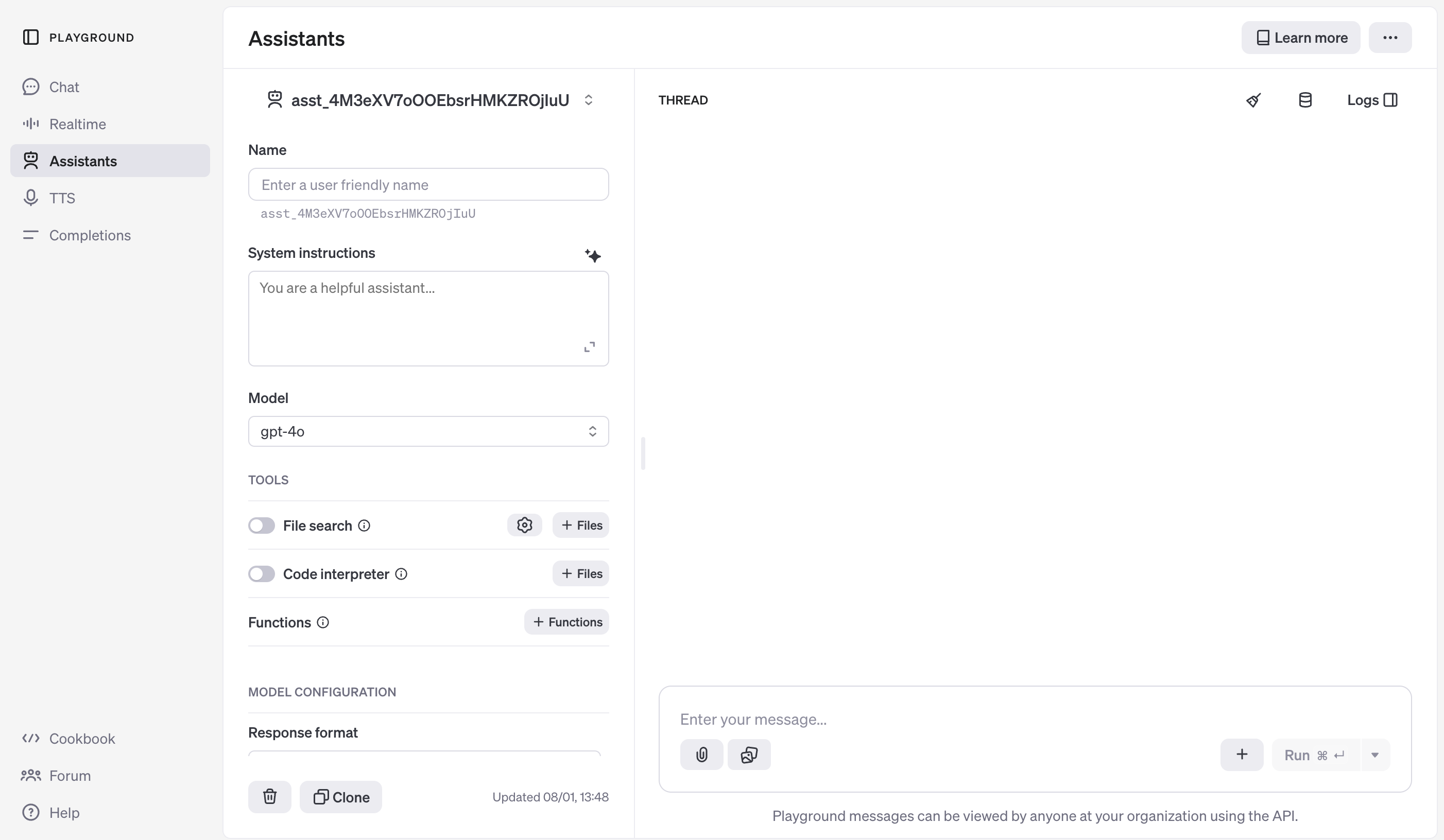Screen dimensions: 1444x840
Task: Enable the File search toggle
Action: click(x=261, y=525)
